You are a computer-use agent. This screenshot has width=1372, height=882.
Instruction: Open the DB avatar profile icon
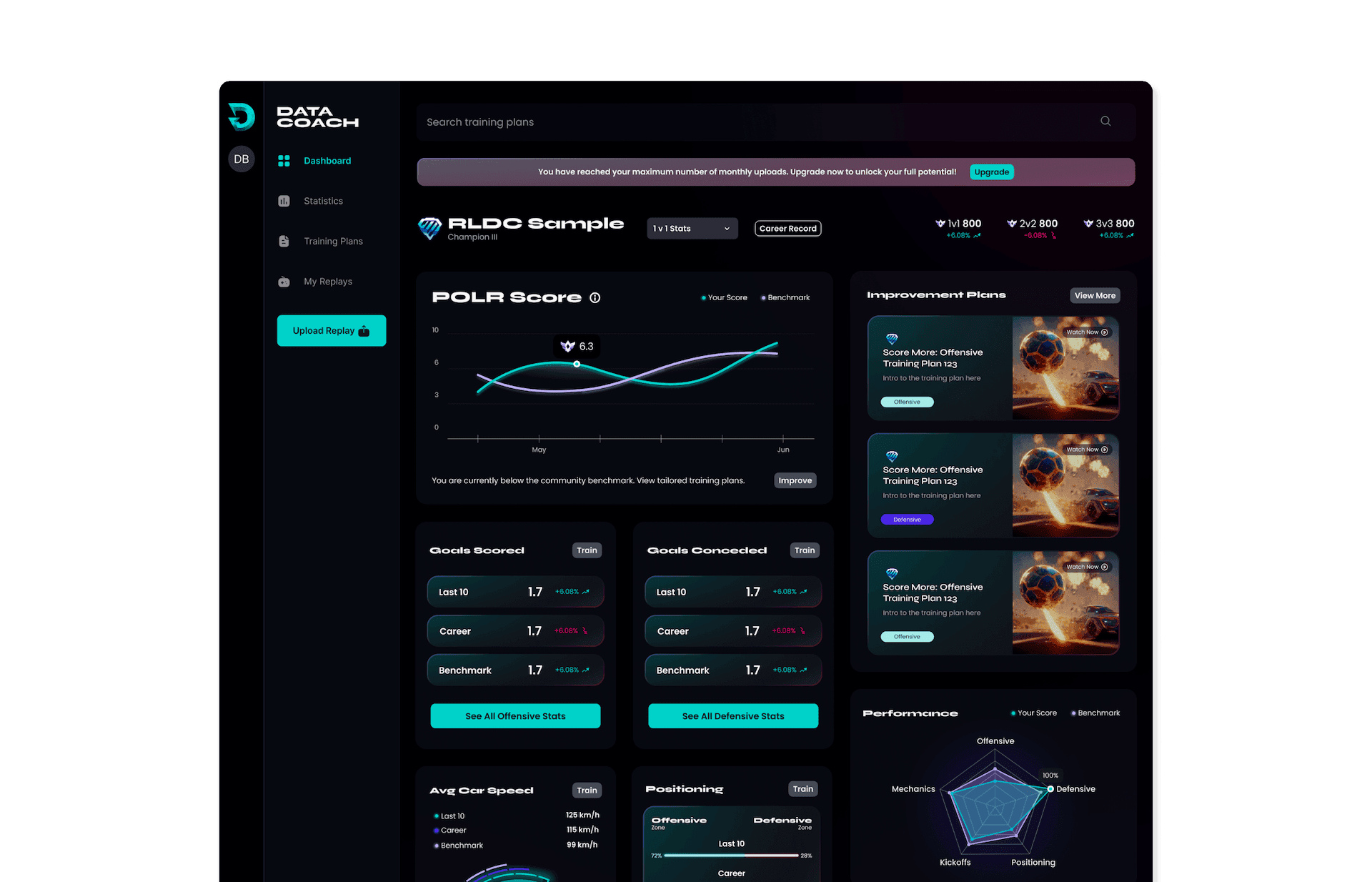pos(242,159)
